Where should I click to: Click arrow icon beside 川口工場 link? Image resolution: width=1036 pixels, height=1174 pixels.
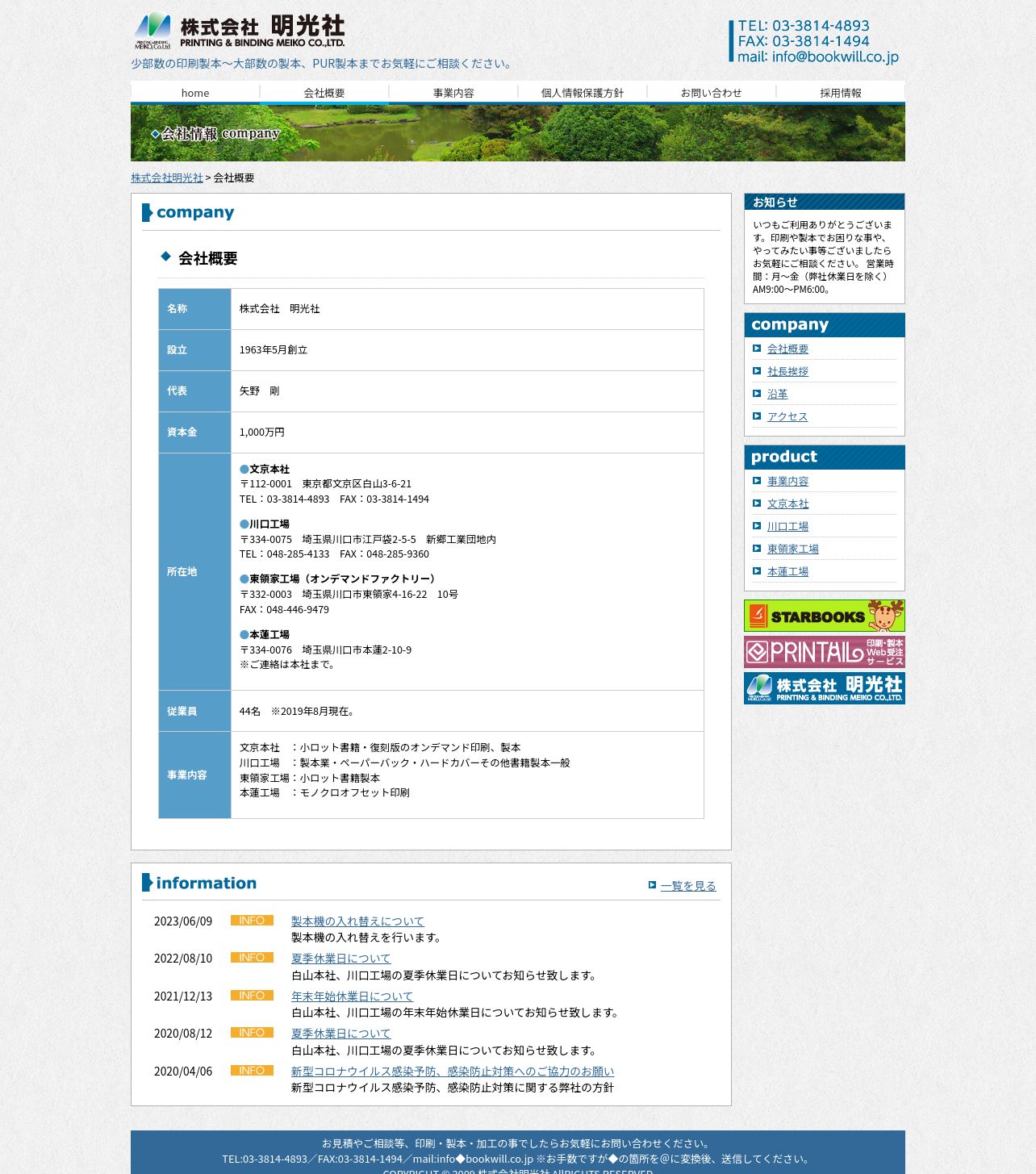click(757, 526)
